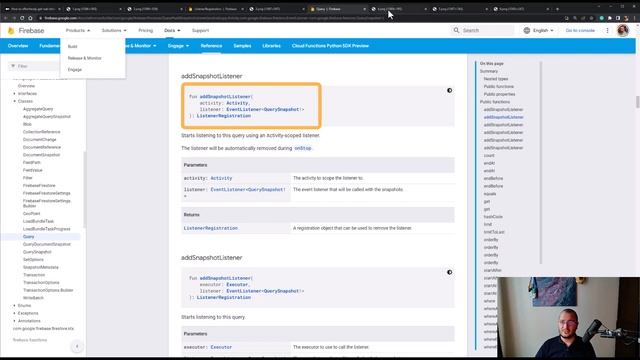Click the Go to console link
Image resolution: width=640 pixels, height=360 pixels.
580,30
